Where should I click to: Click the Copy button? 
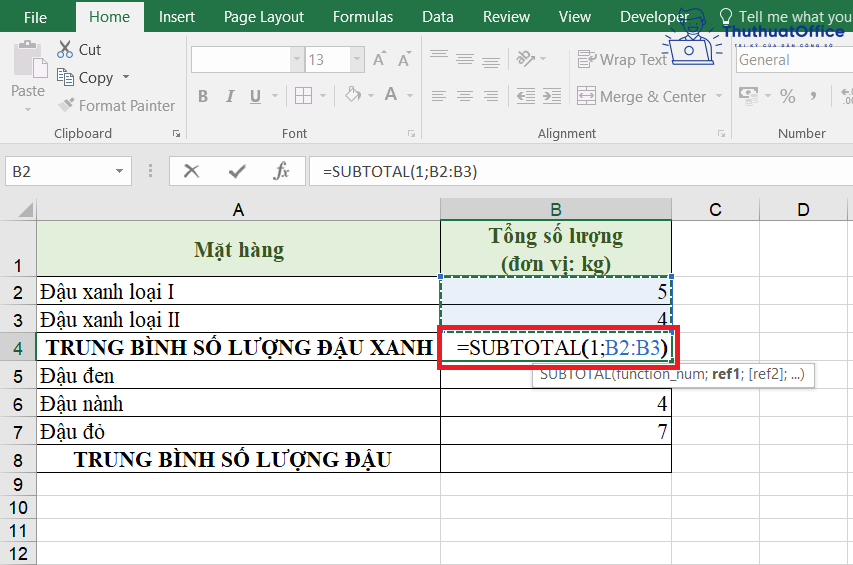click(x=85, y=78)
